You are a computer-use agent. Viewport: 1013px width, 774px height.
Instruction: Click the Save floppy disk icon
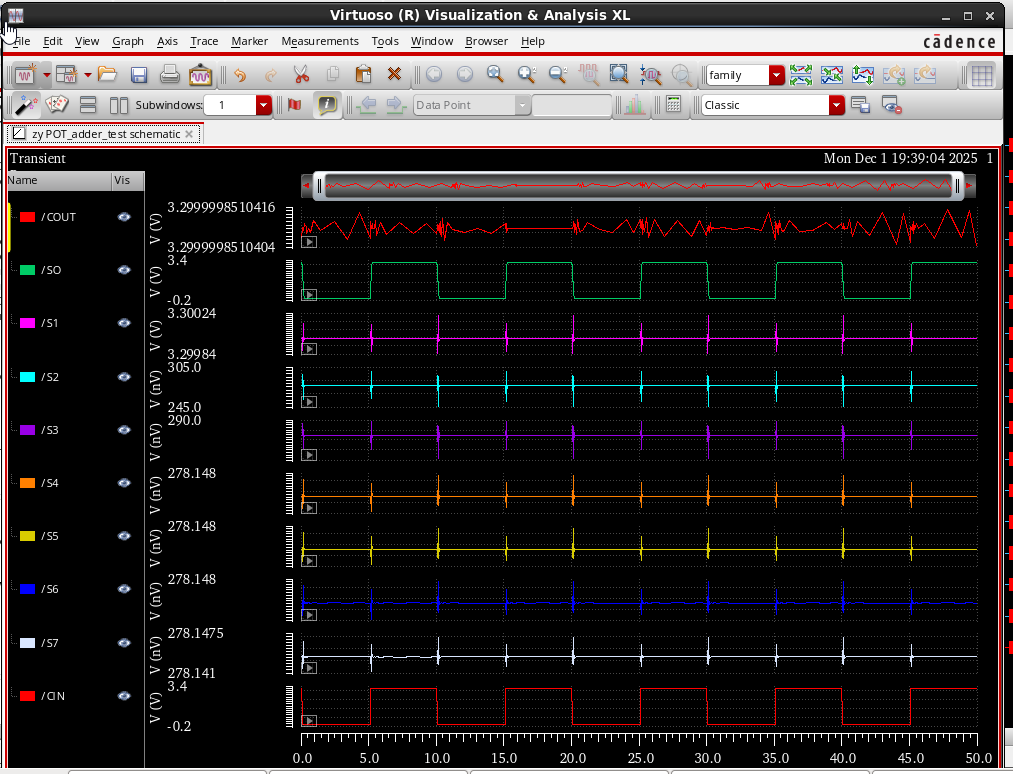pos(139,75)
